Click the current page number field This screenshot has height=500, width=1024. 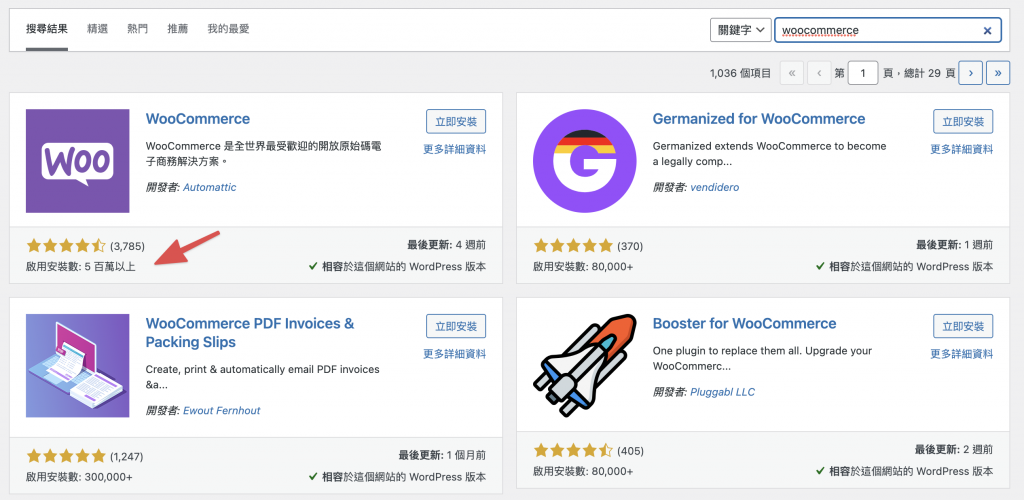pos(863,73)
